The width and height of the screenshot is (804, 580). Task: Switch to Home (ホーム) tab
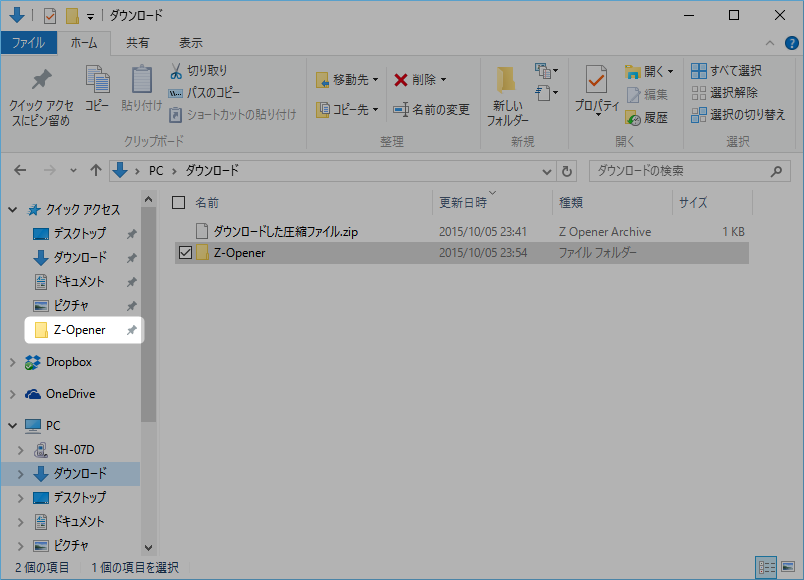click(x=84, y=43)
